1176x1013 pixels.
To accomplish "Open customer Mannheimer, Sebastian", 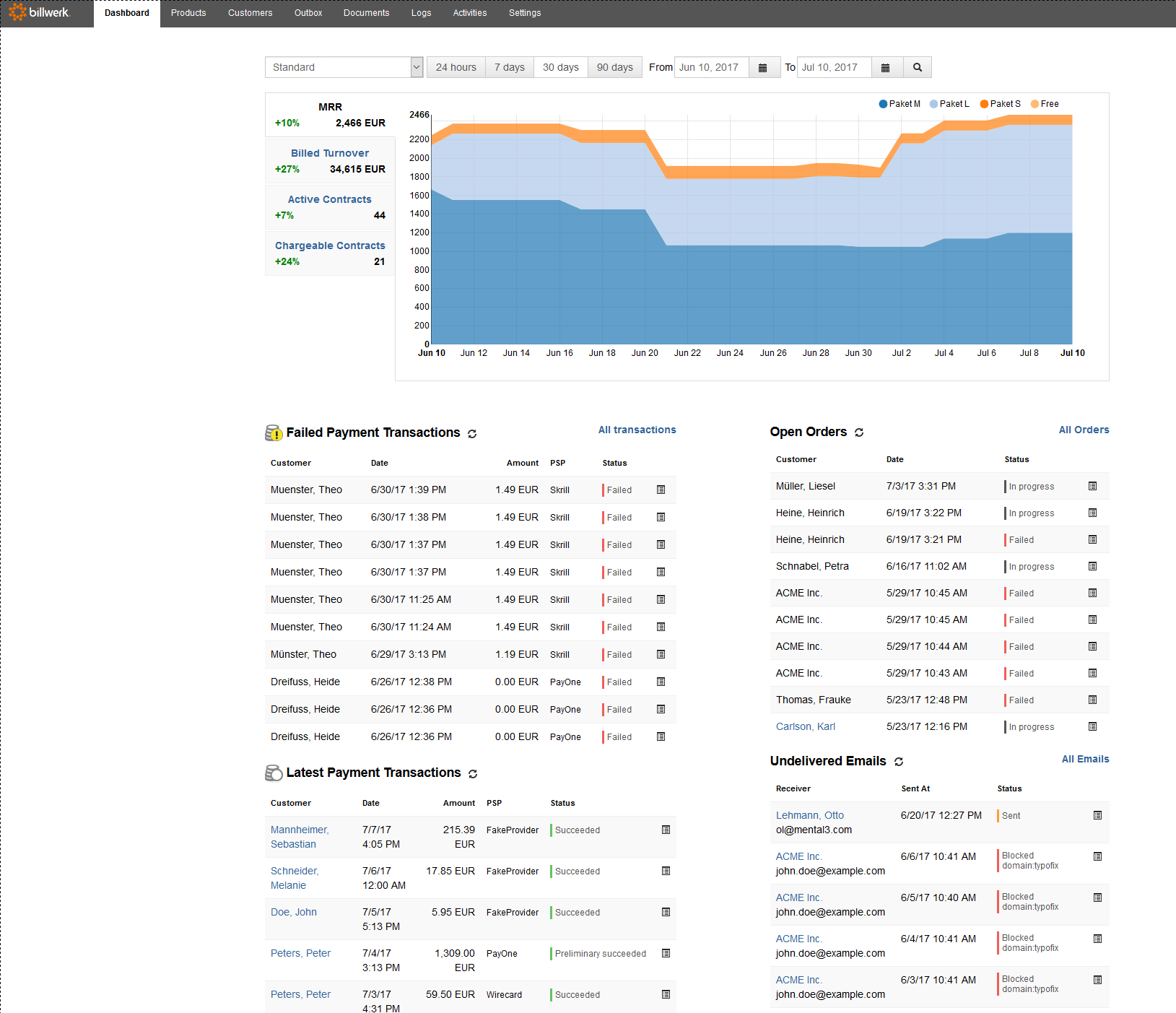I will 300,837.
